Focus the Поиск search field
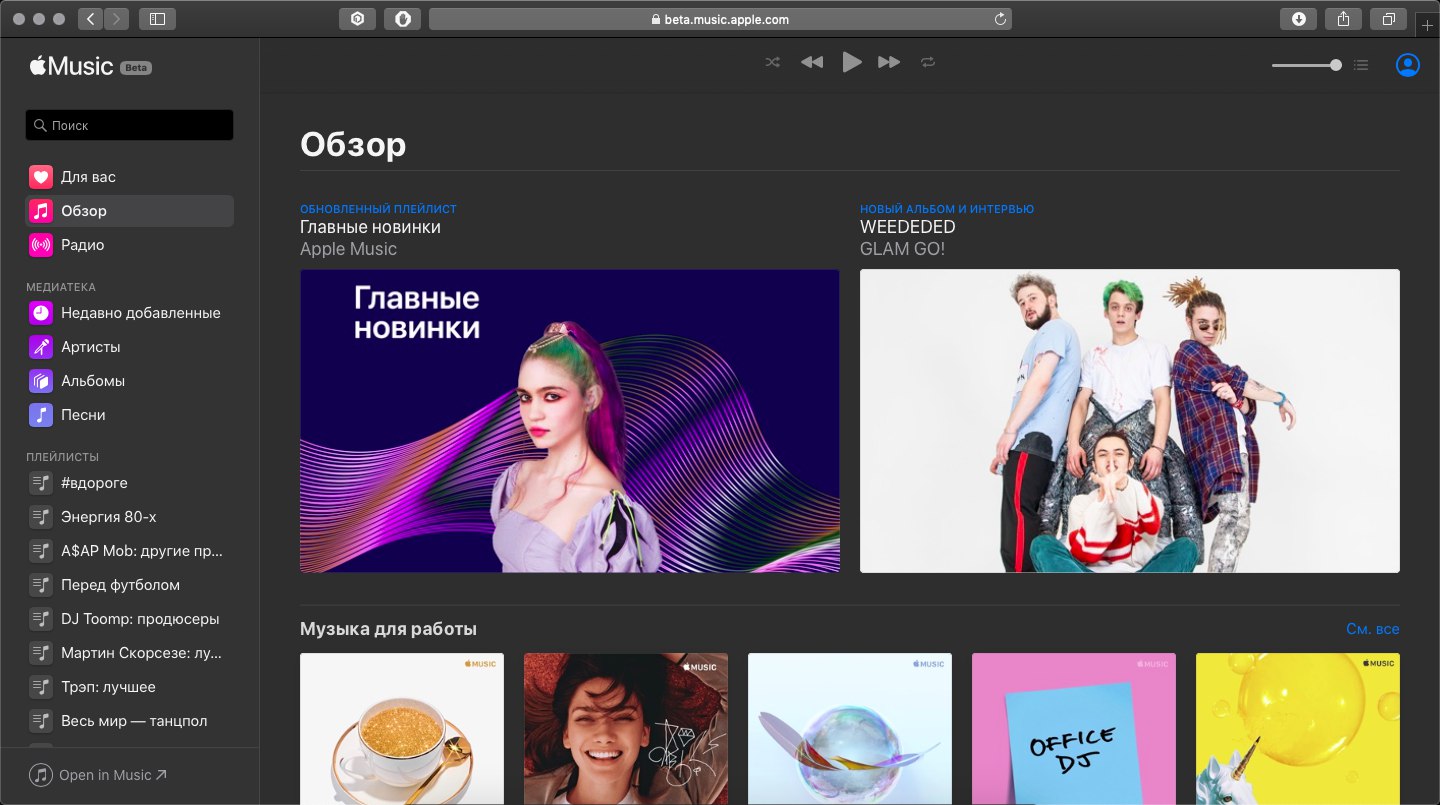The width and height of the screenshot is (1440, 805). [129, 125]
